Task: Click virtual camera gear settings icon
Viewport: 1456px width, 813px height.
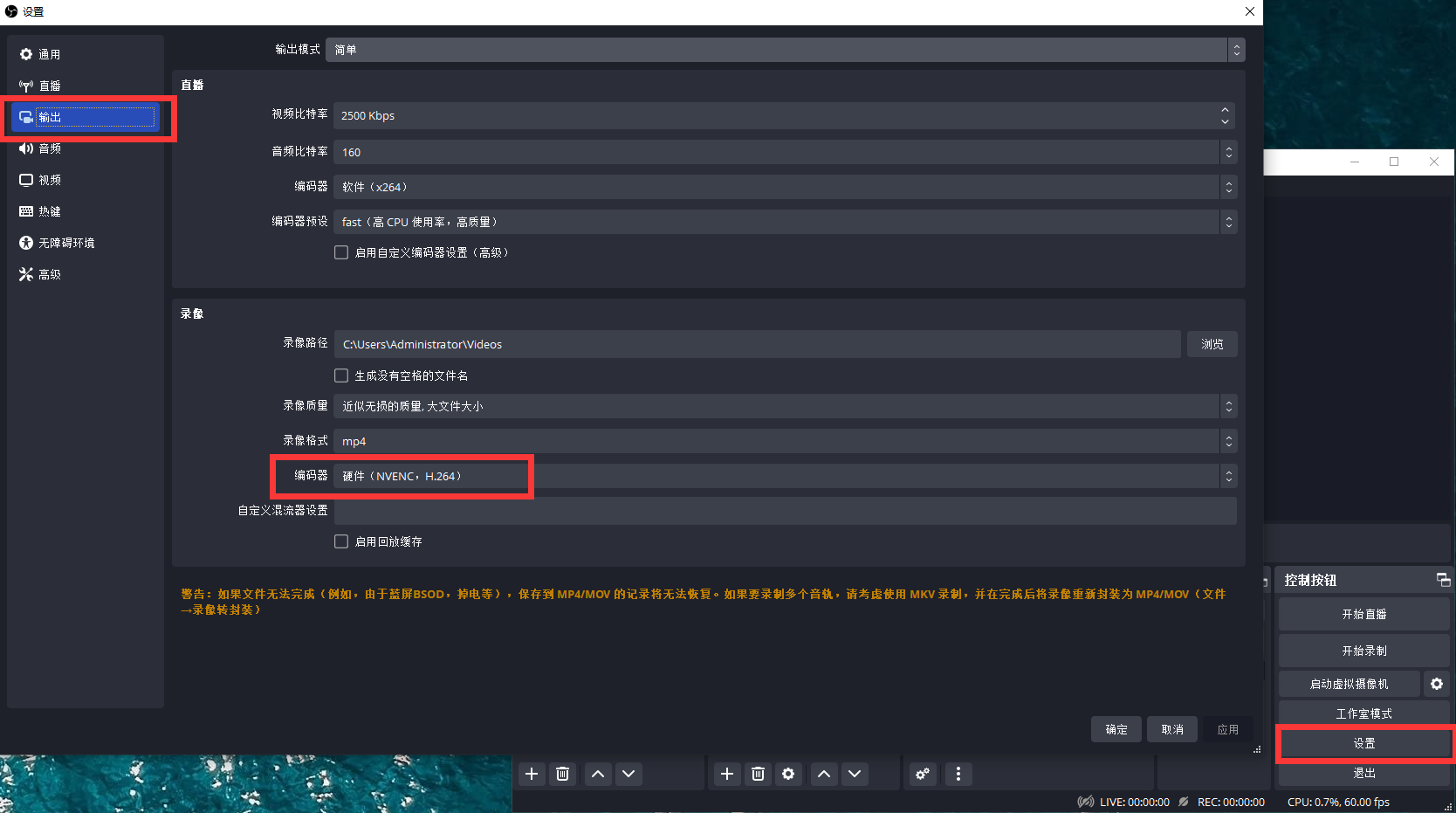Action: 1437,684
